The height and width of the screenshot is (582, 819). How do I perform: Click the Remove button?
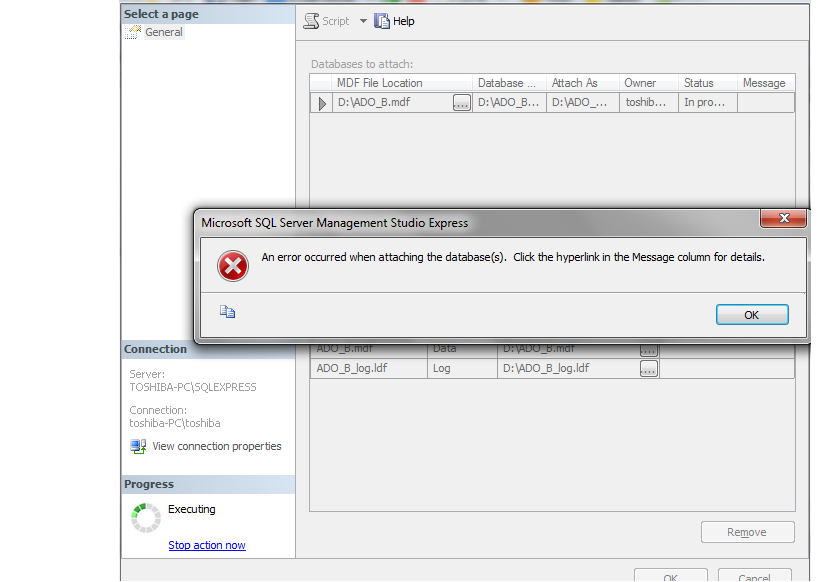[x=747, y=532]
